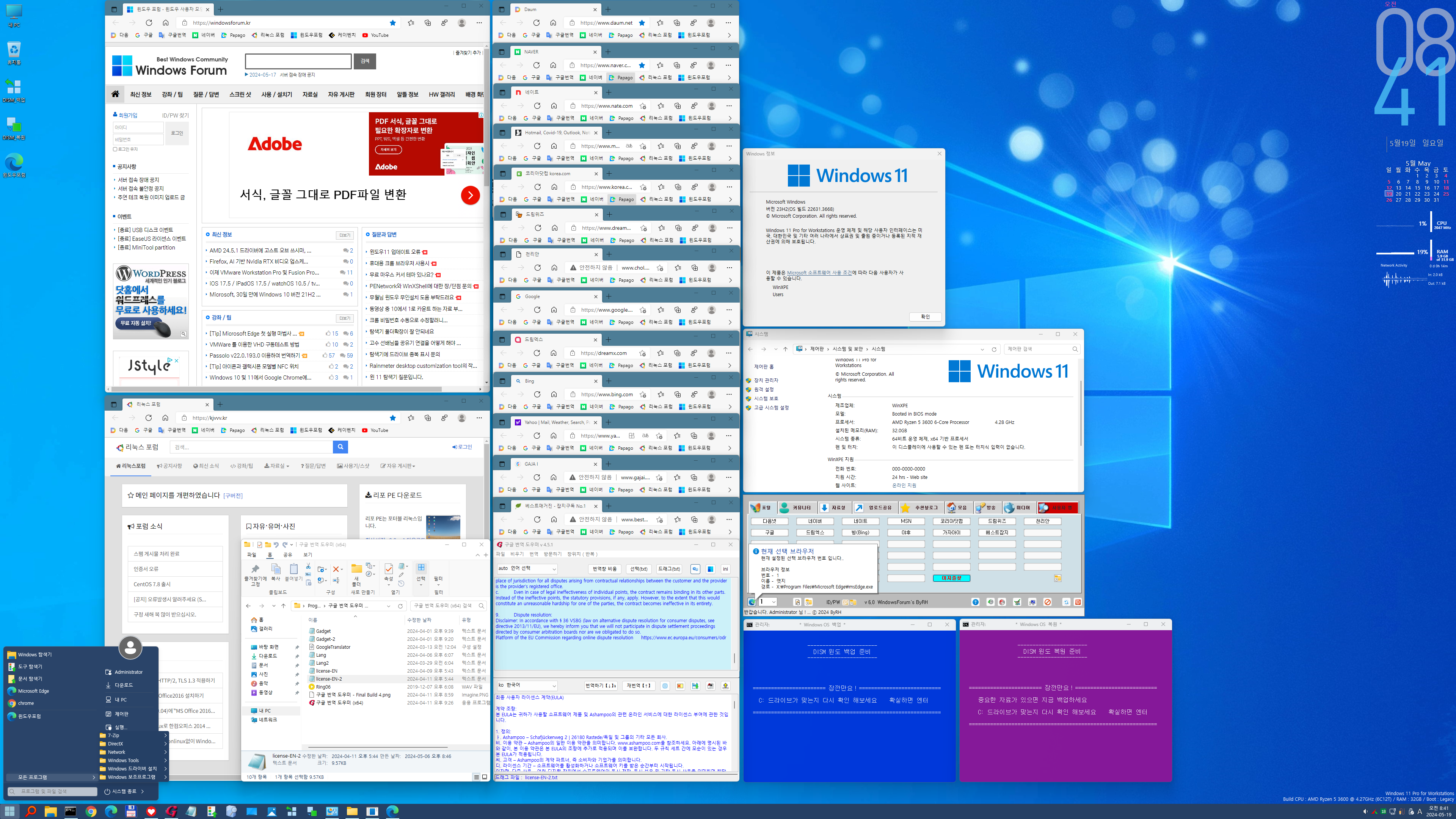Open the browser number 1 dropdown in the launcher
The height and width of the screenshot is (819, 1456).
(x=767, y=602)
